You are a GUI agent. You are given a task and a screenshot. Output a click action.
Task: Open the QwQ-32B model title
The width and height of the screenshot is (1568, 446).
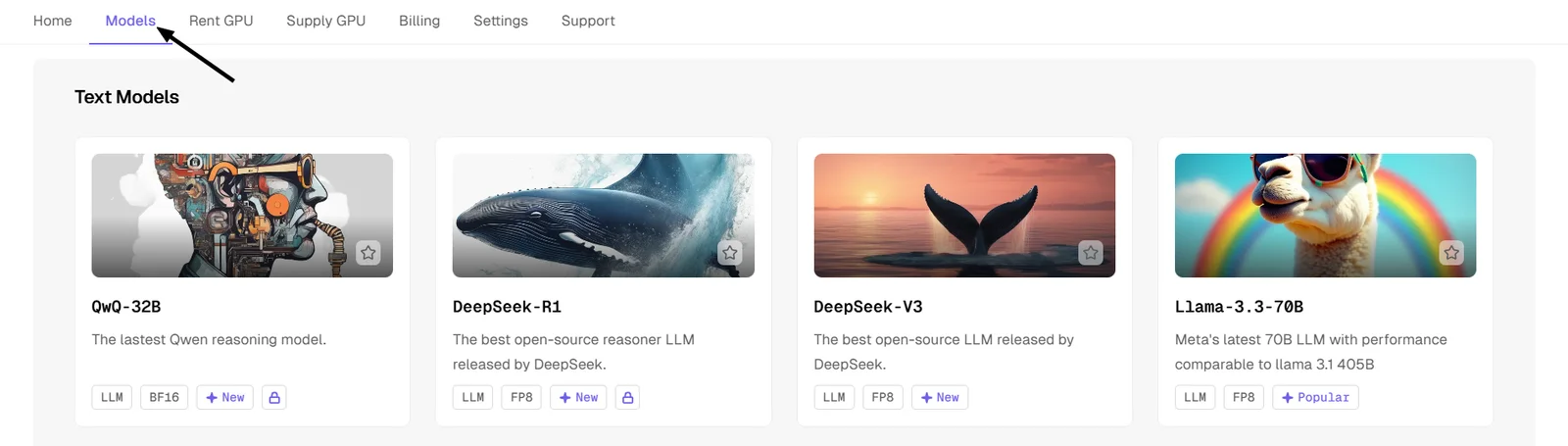point(126,307)
